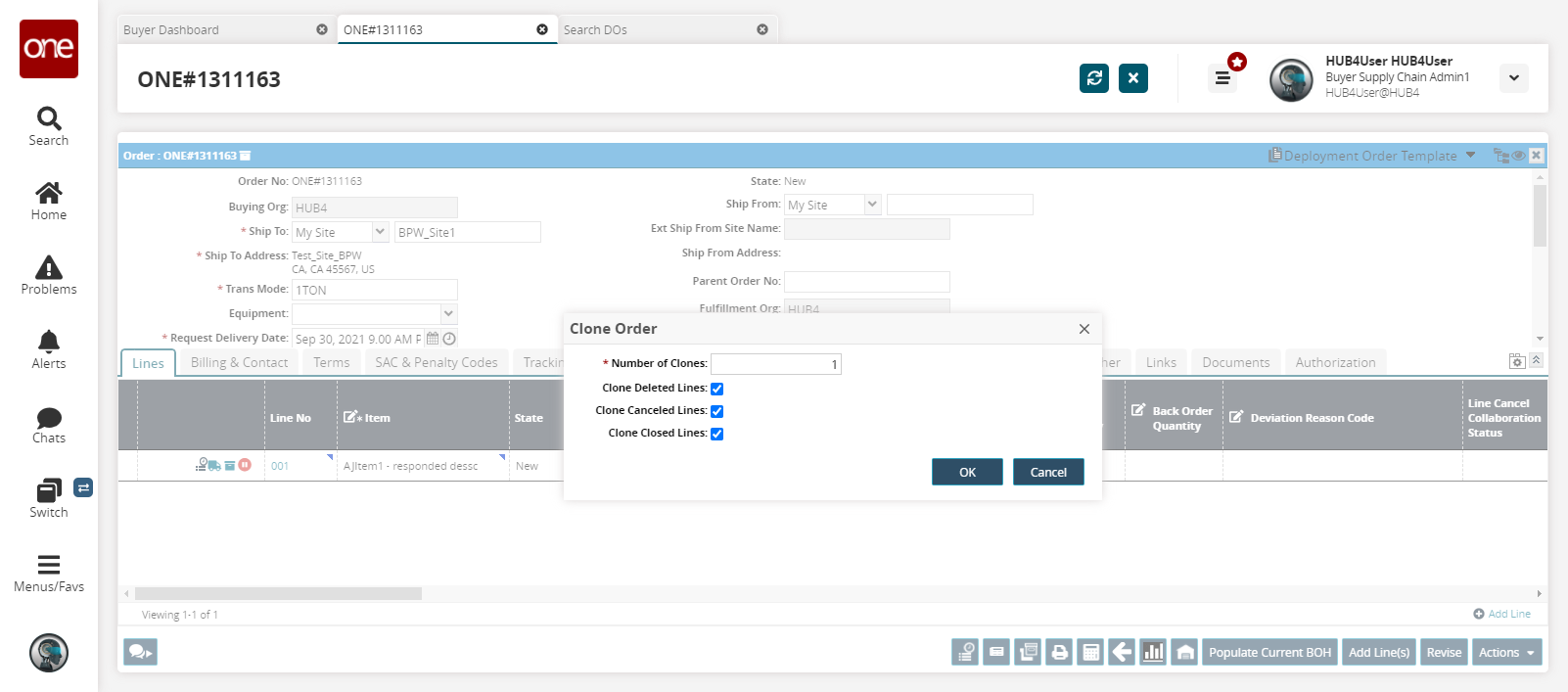
Task: Click the calculator icon in bottom toolbar
Action: coord(1090,652)
